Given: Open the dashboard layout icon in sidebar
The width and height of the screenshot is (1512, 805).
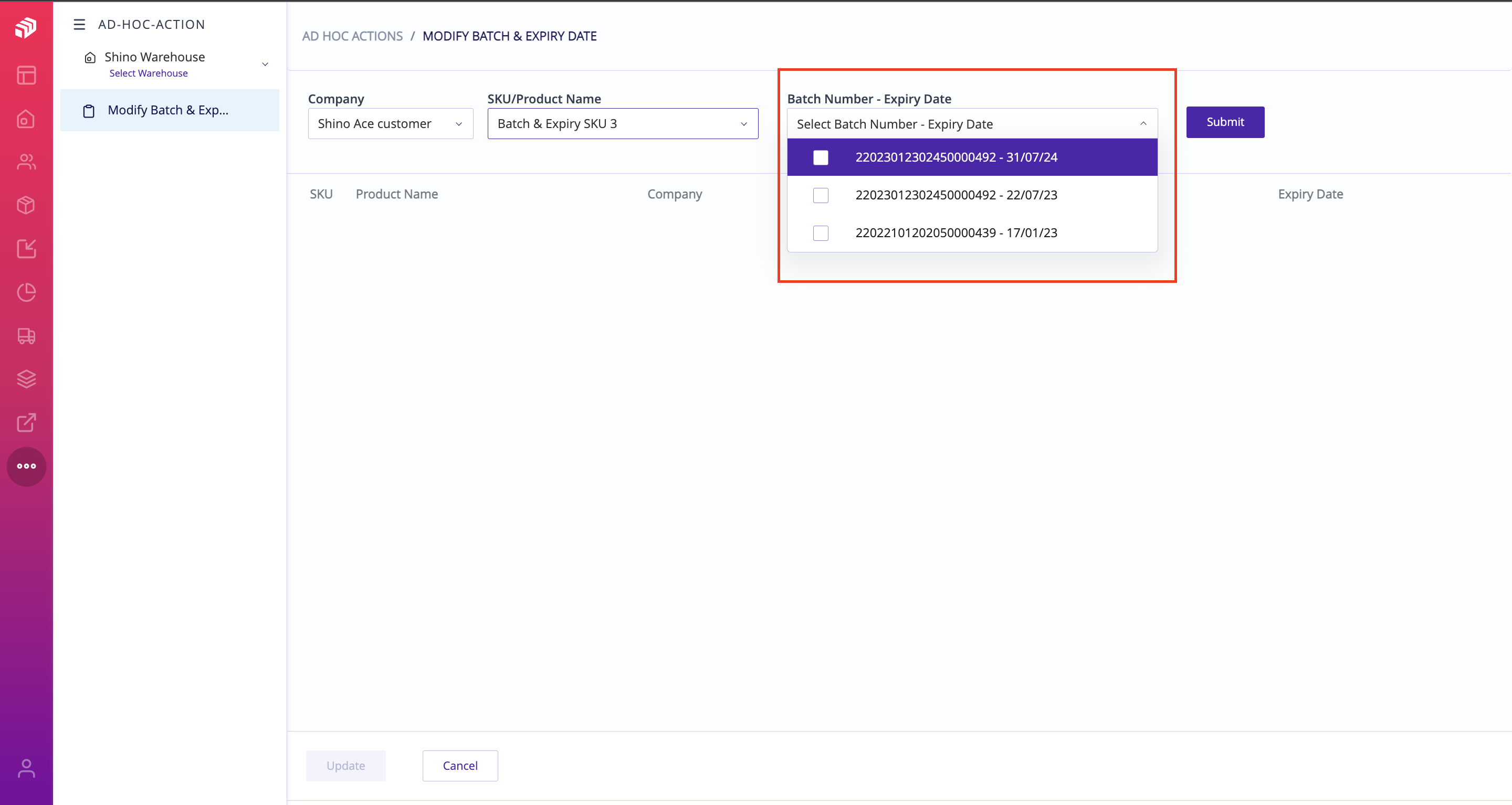Looking at the screenshot, I should [26, 75].
